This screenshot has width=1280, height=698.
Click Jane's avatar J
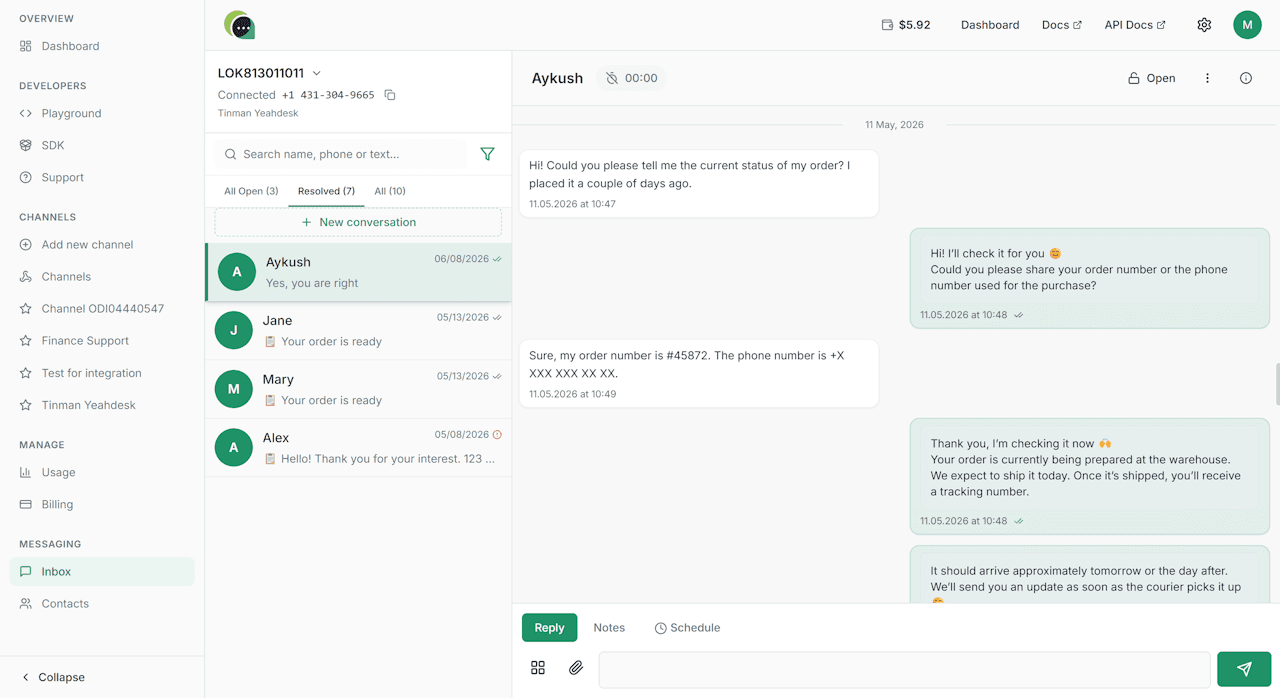point(234,331)
